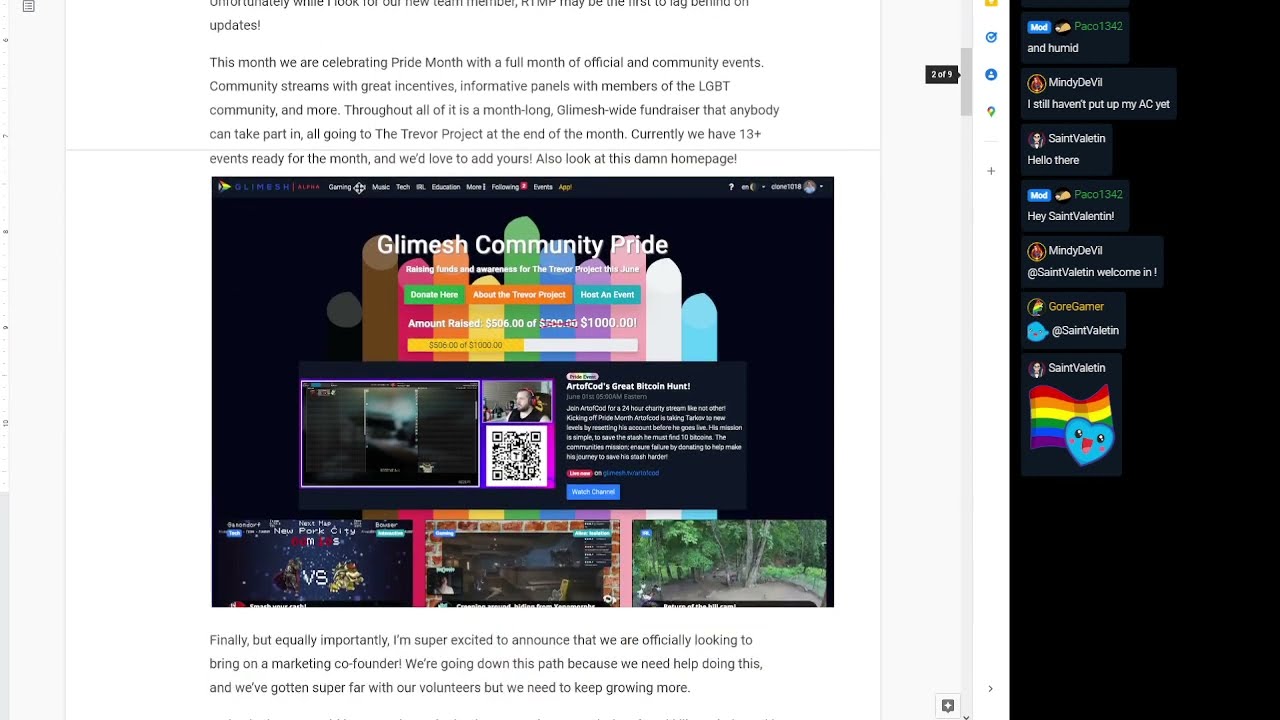Image resolution: width=1280 pixels, height=720 pixels.
Task: Click the document vertical scrollbar thumb
Action: 967,81
